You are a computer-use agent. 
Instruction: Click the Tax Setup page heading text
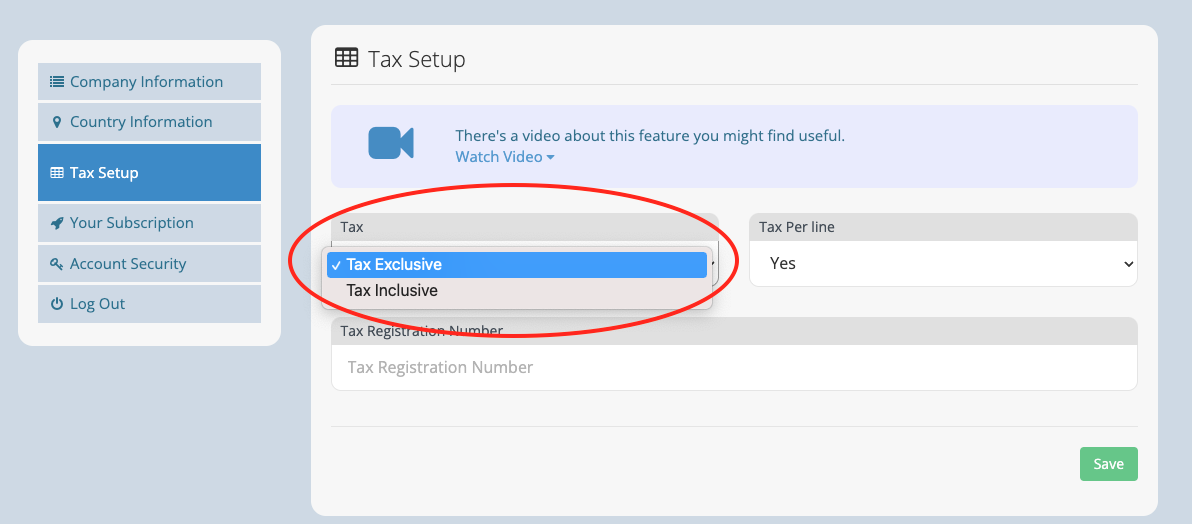pyautogui.click(x=417, y=59)
